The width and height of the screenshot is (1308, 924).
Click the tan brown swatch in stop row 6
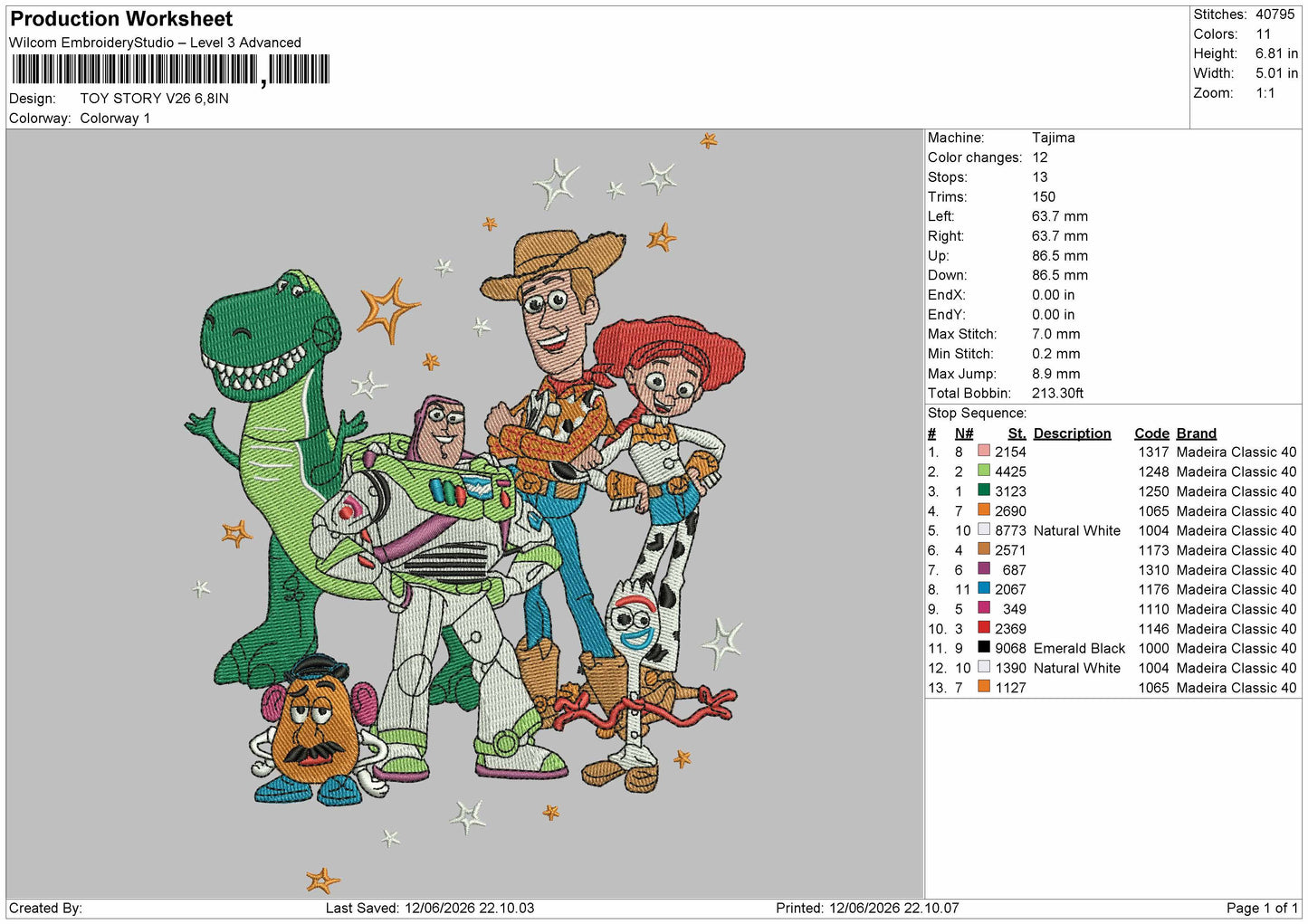(984, 549)
